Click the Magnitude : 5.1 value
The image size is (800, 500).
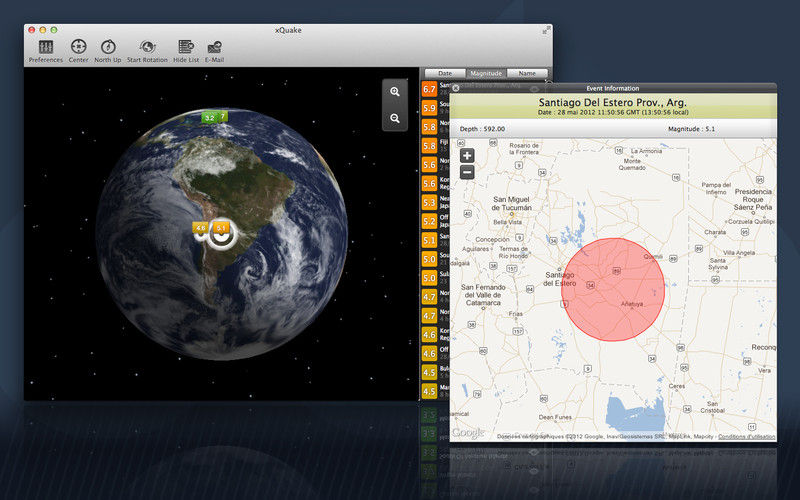click(691, 129)
